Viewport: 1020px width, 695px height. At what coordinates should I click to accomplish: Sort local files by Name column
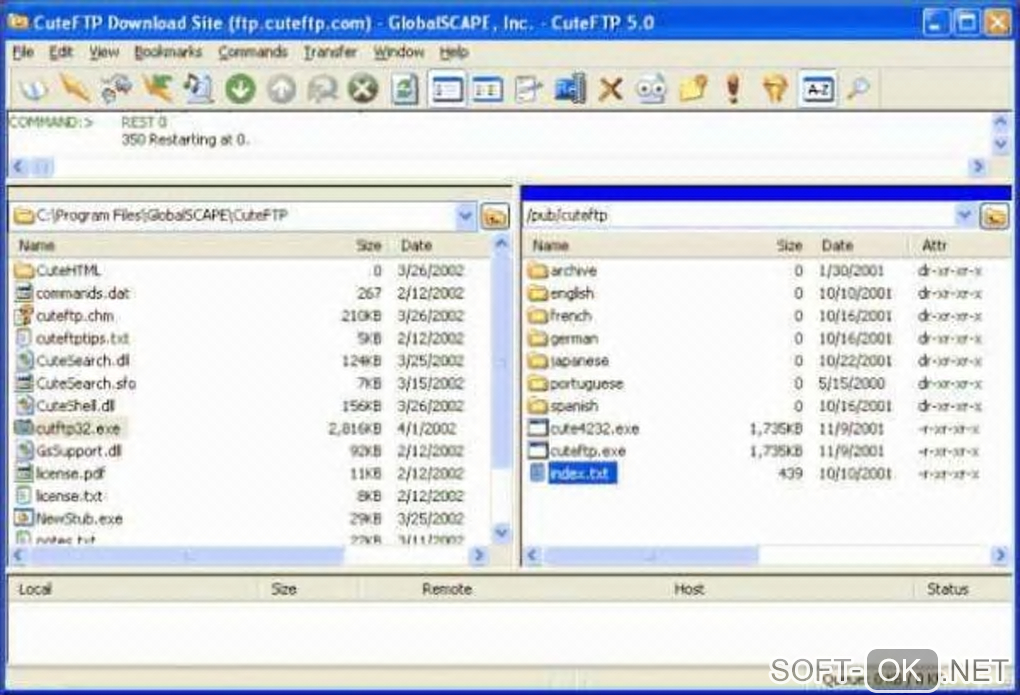coord(37,245)
